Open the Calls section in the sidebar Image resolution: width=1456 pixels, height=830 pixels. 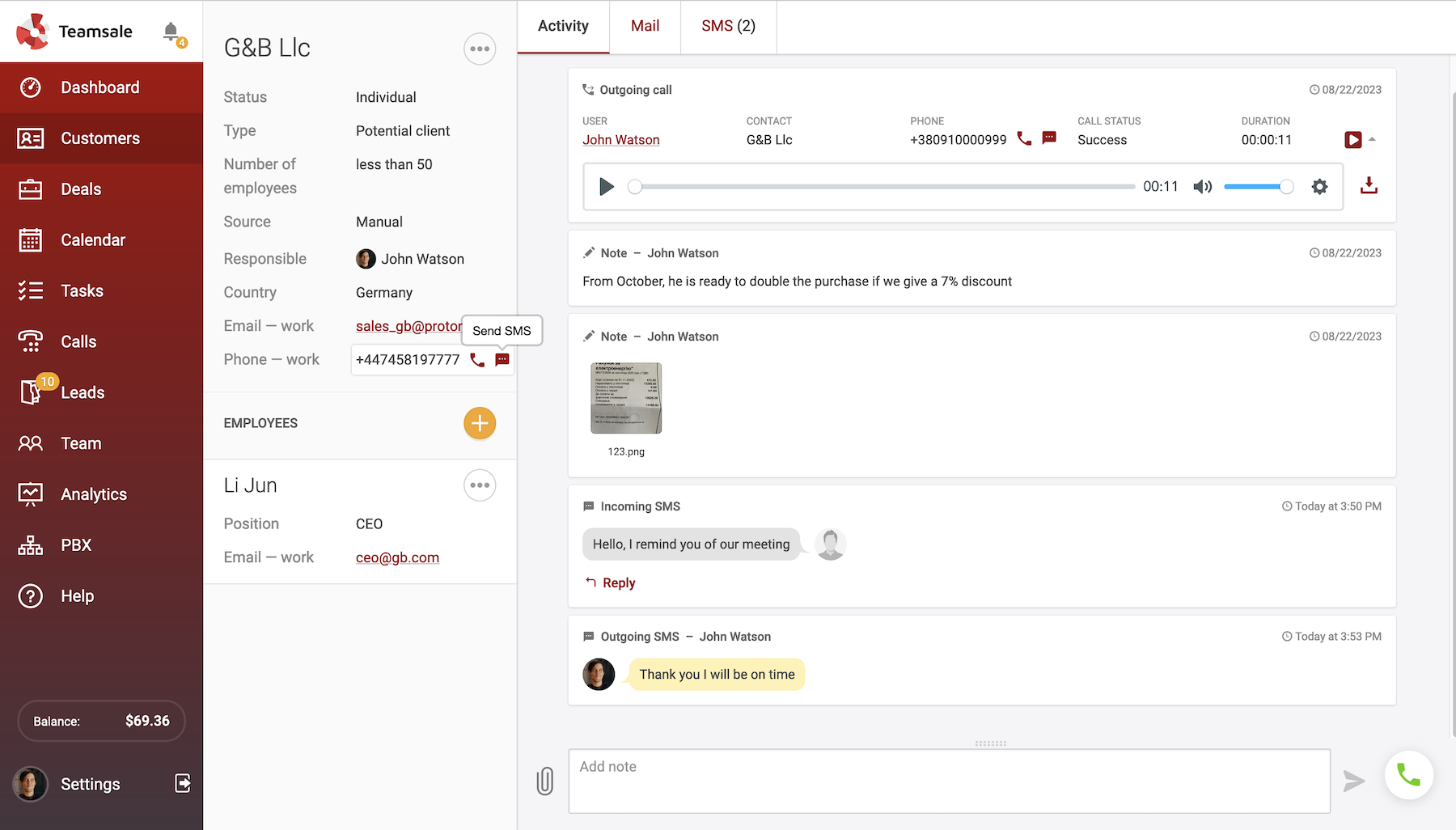point(78,341)
